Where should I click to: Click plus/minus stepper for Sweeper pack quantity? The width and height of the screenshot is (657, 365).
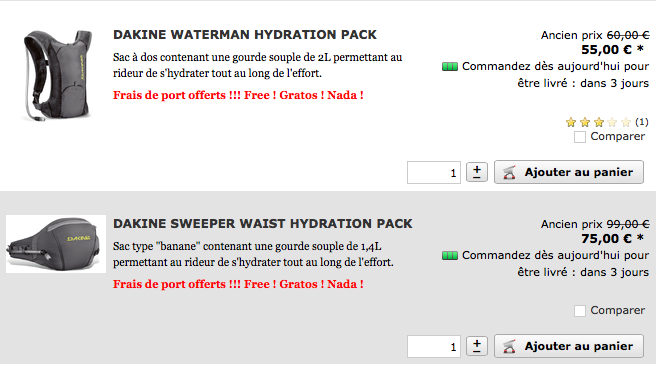tap(477, 346)
